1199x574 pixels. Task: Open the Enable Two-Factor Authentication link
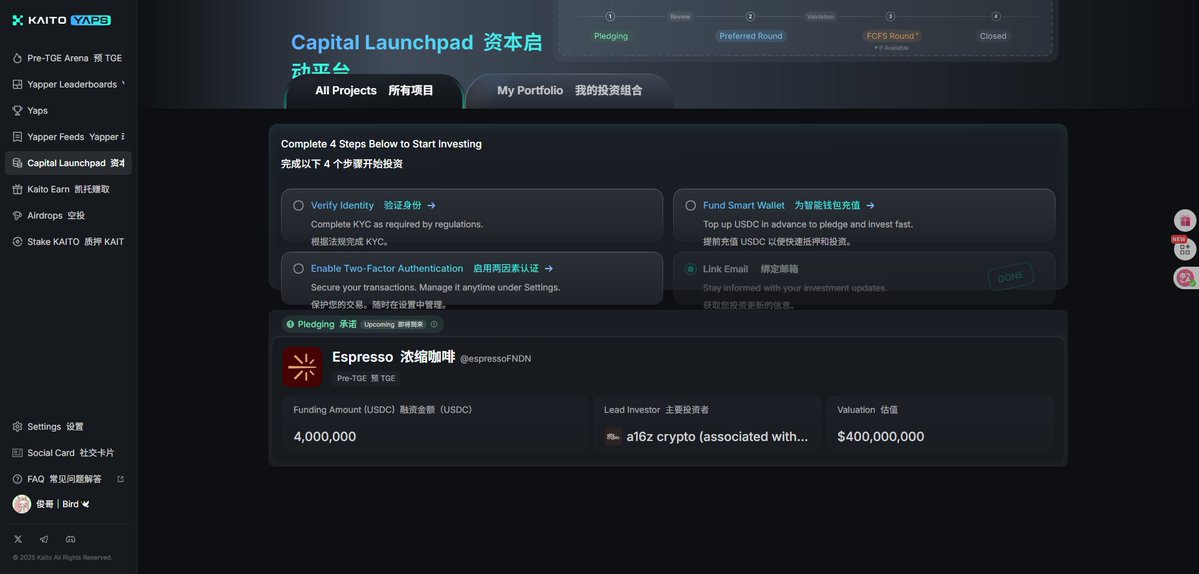tap(432, 269)
